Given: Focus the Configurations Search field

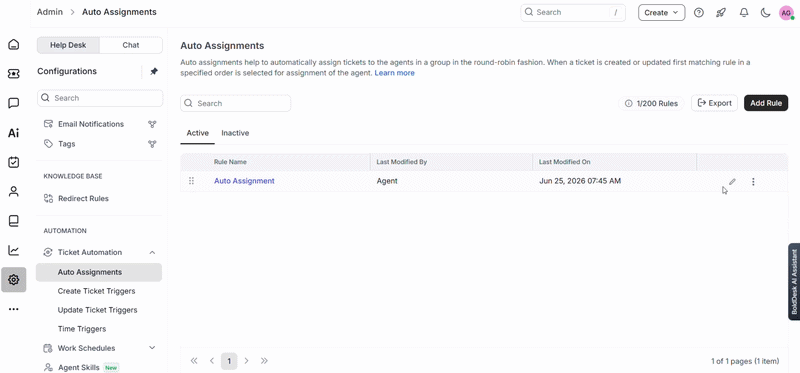Looking at the screenshot, I should 100,98.
